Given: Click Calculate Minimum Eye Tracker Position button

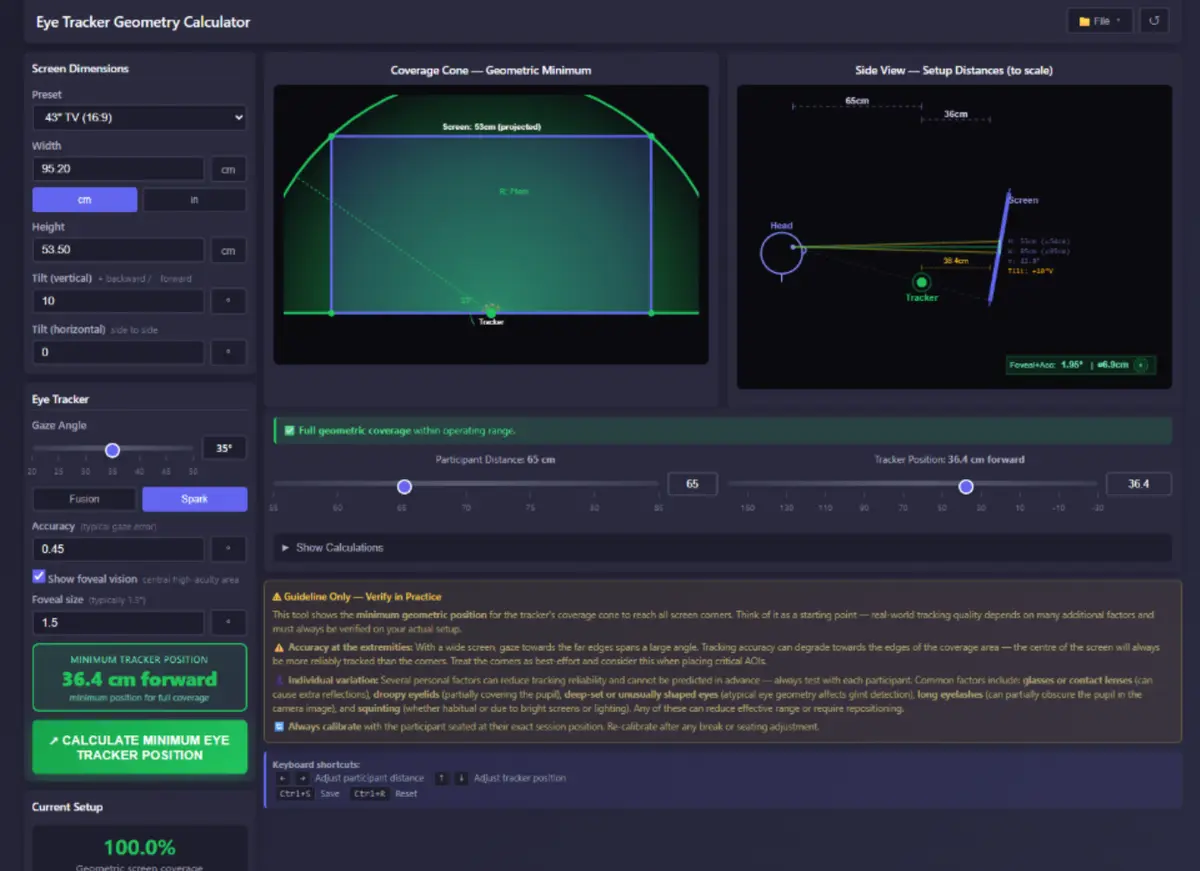Looking at the screenshot, I should (x=139, y=747).
